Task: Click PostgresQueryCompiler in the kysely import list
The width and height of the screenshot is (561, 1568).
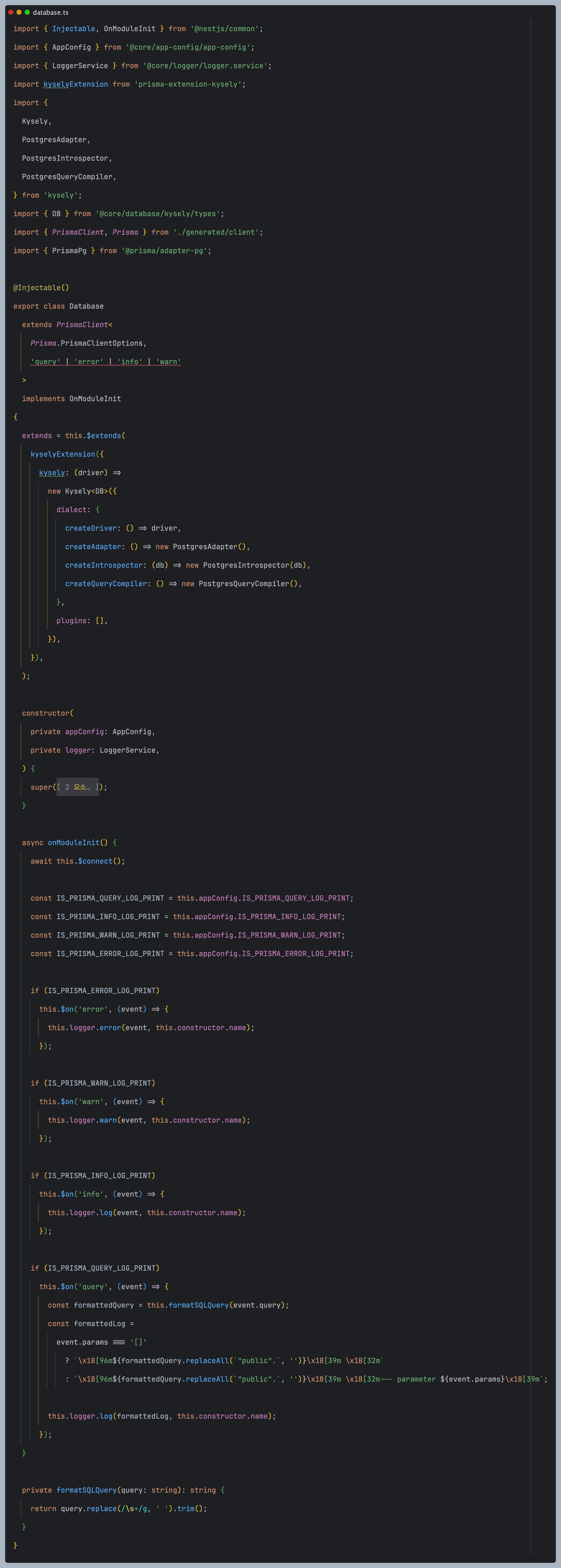Action: point(67,176)
